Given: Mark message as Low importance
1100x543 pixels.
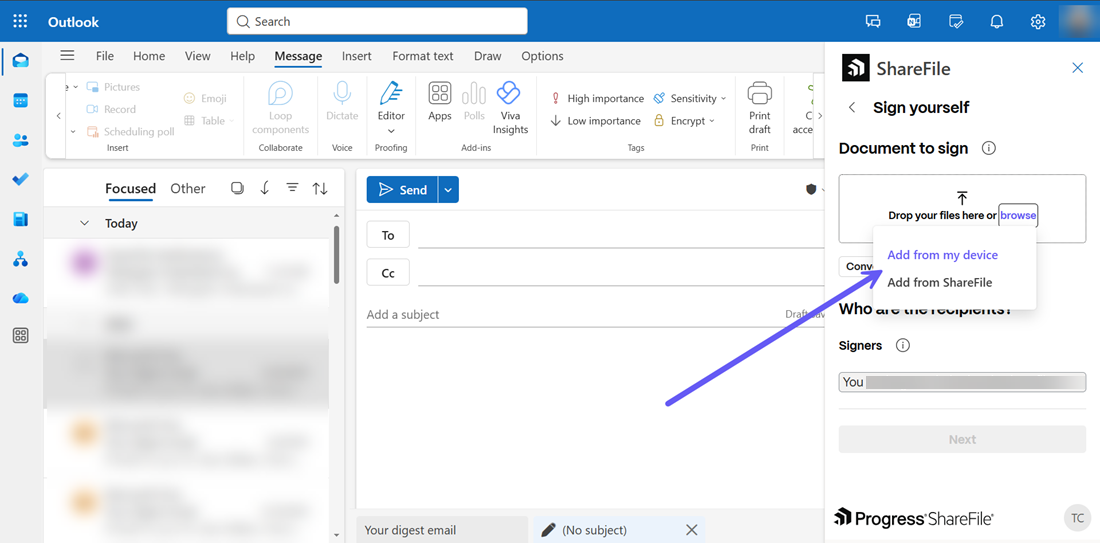Looking at the screenshot, I should (595, 121).
